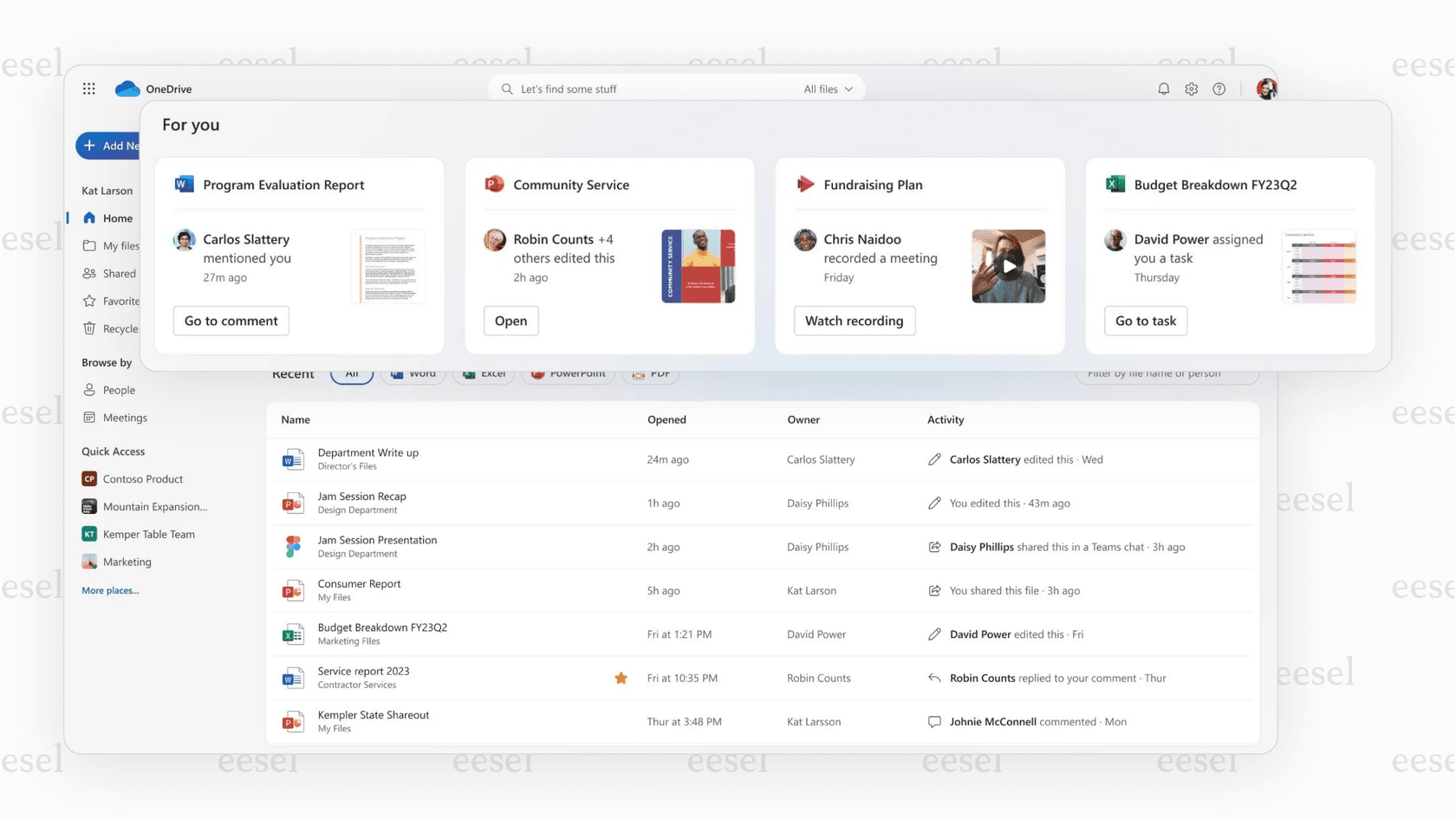
Task: Play the Fundraising Plan recording thumbnail
Action: 1008,266
